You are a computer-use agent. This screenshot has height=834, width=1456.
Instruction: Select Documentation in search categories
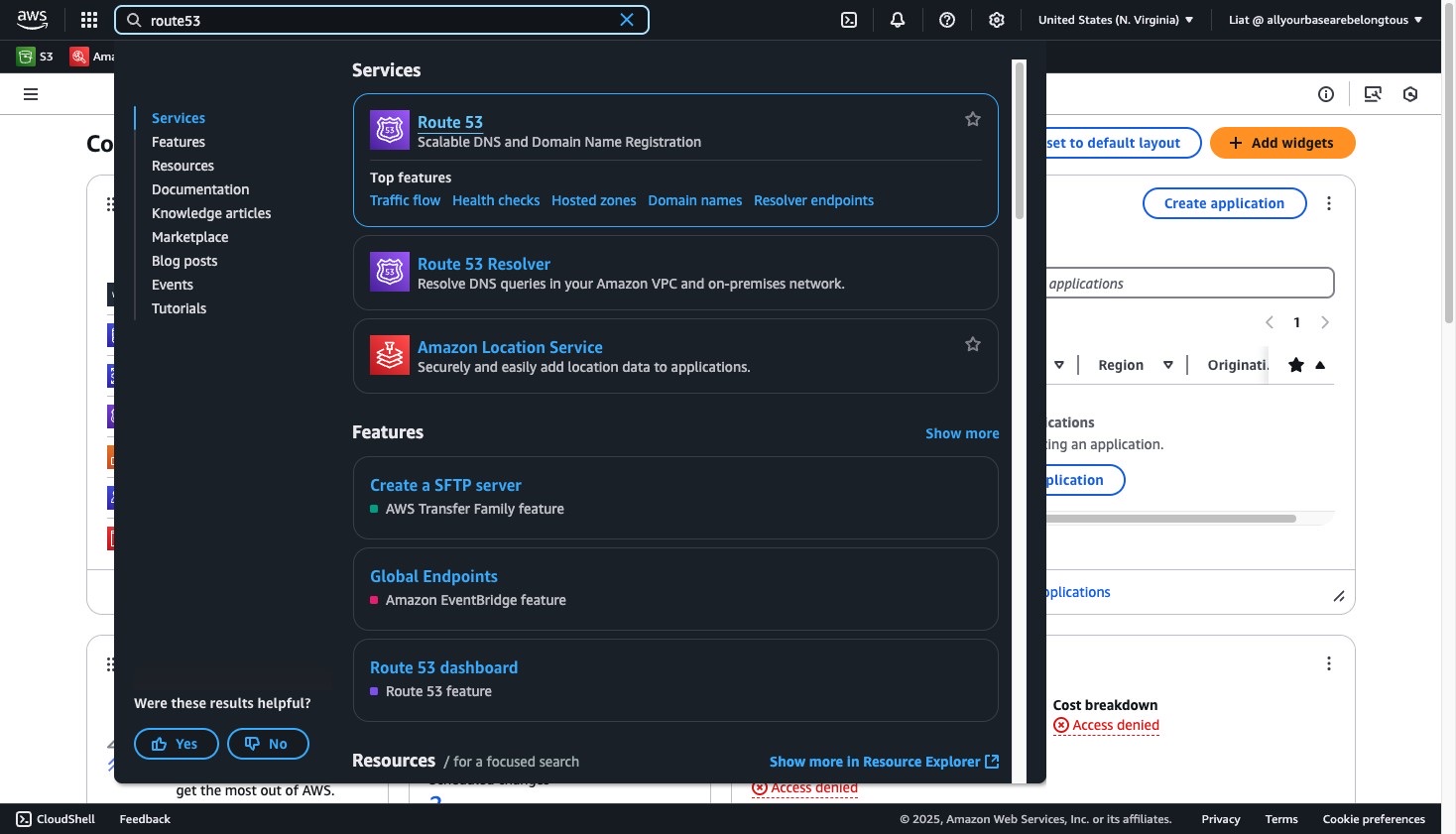(200, 189)
